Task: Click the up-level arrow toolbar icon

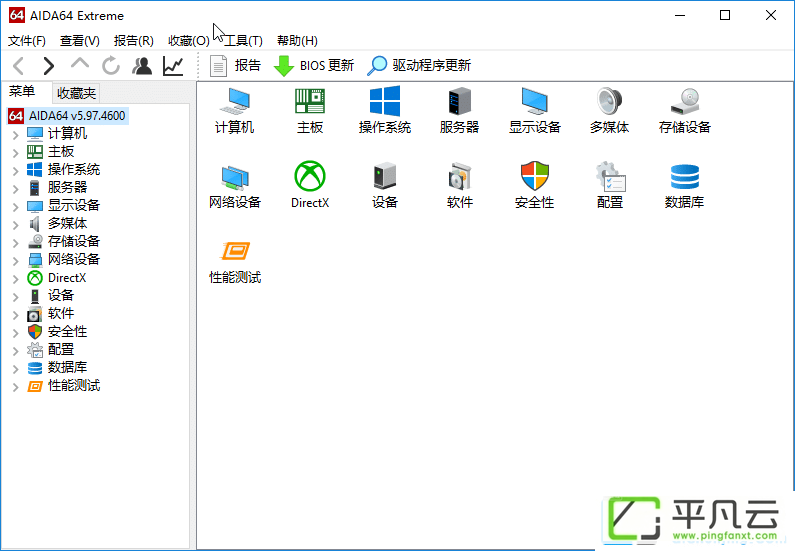Action: coord(80,64)
